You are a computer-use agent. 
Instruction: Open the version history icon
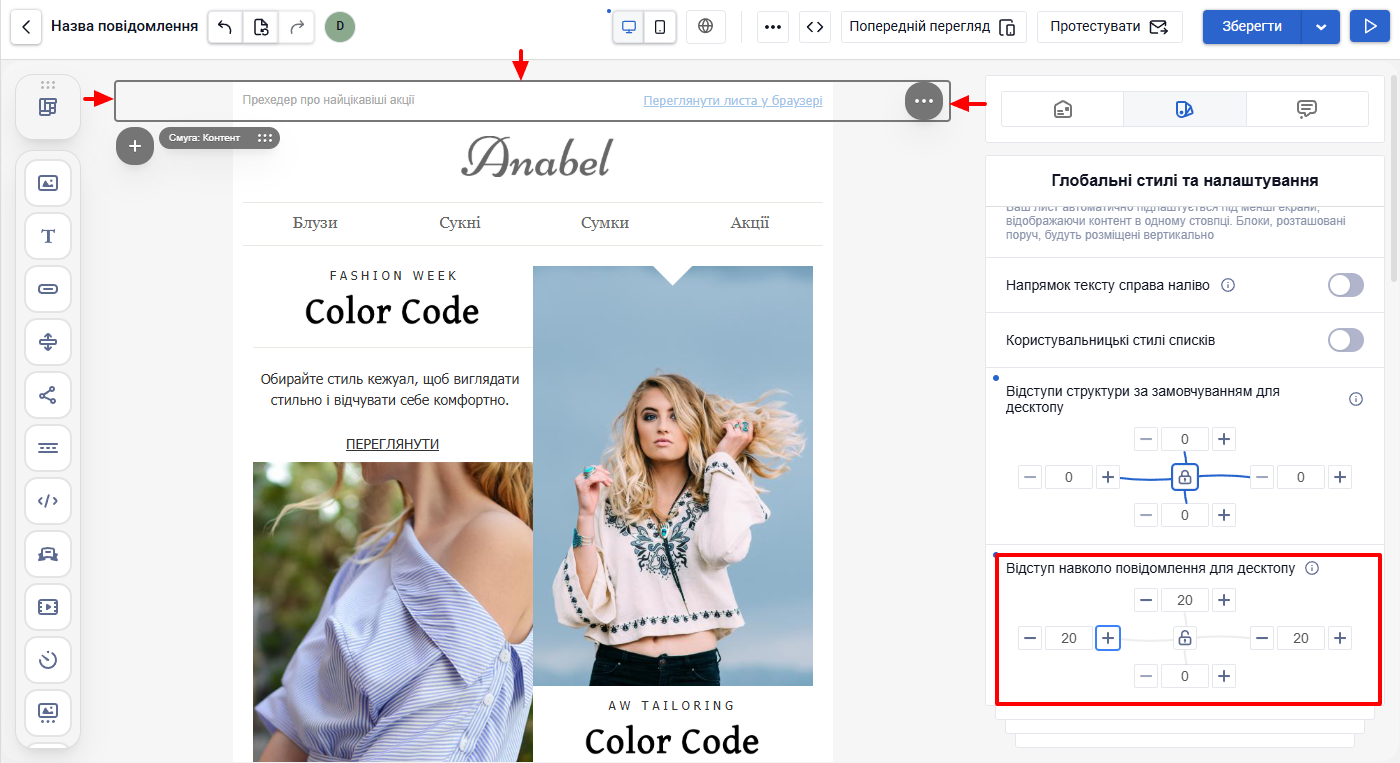[x=260, y=27]
